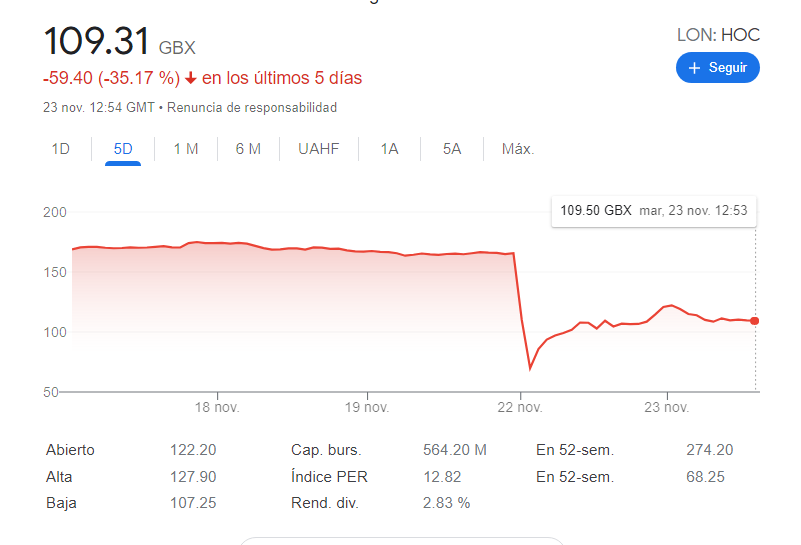
Task: Click the 109.50 GBX chart tooltip
Action: point(654,211)
